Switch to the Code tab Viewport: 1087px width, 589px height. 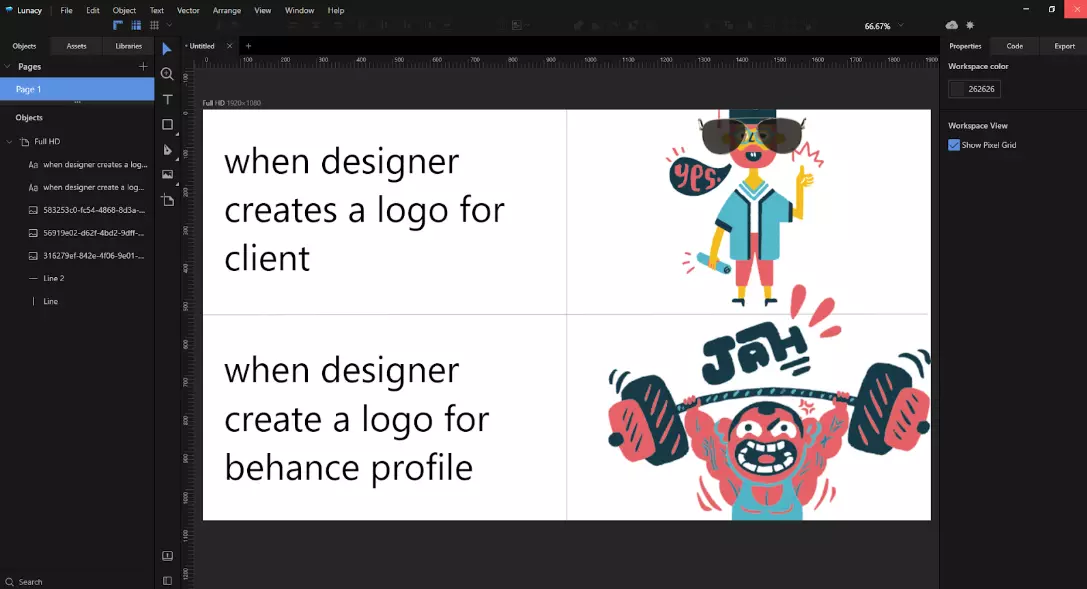(1015, 46)
